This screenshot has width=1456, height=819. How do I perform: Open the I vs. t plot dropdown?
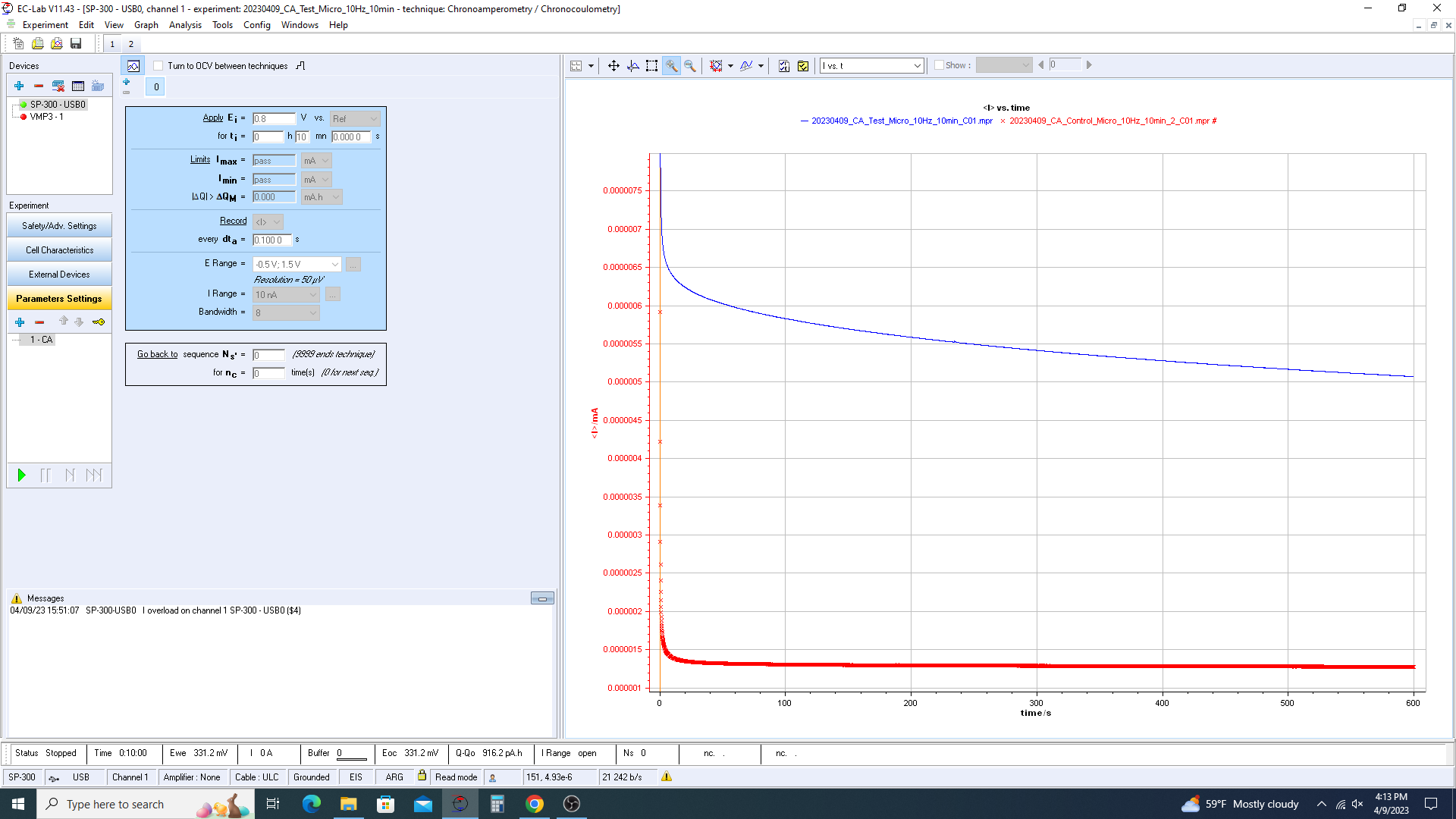[x=917, y=66]
